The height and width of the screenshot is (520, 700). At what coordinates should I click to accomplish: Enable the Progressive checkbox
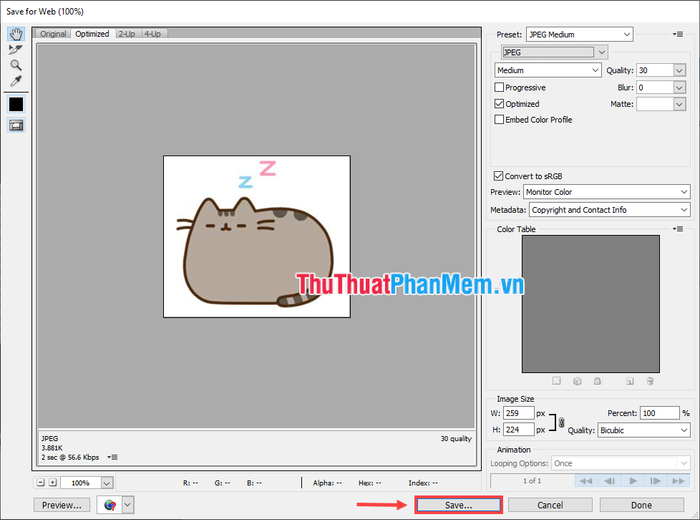(x=499, y=87)
